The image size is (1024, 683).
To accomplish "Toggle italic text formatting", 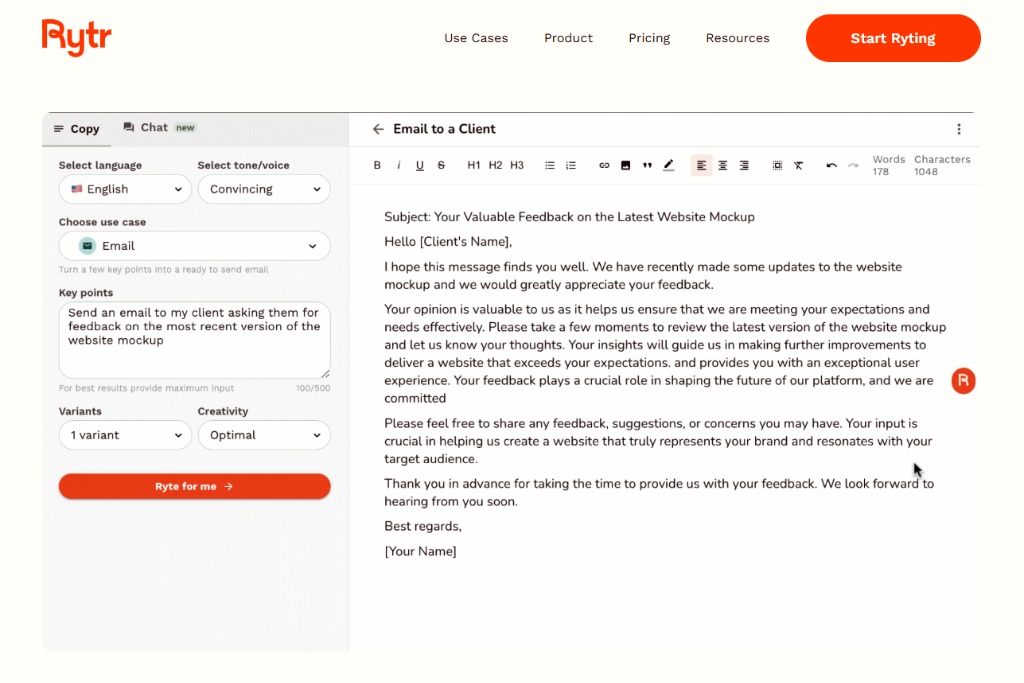I will [x=398, y=166].
